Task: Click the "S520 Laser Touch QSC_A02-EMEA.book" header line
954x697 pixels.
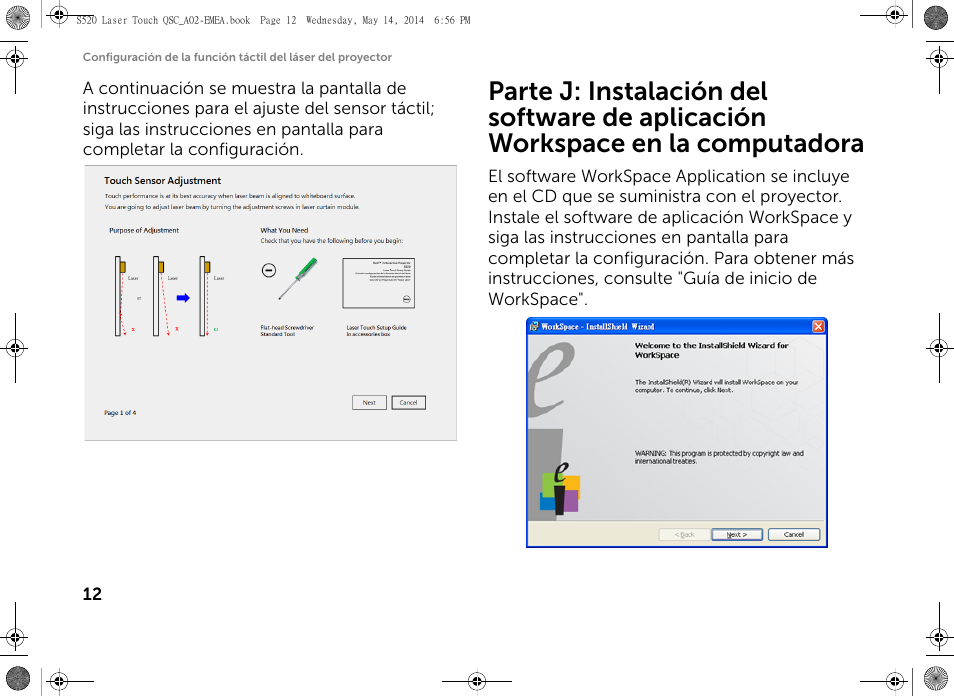Action: click(x=273, y=20)
